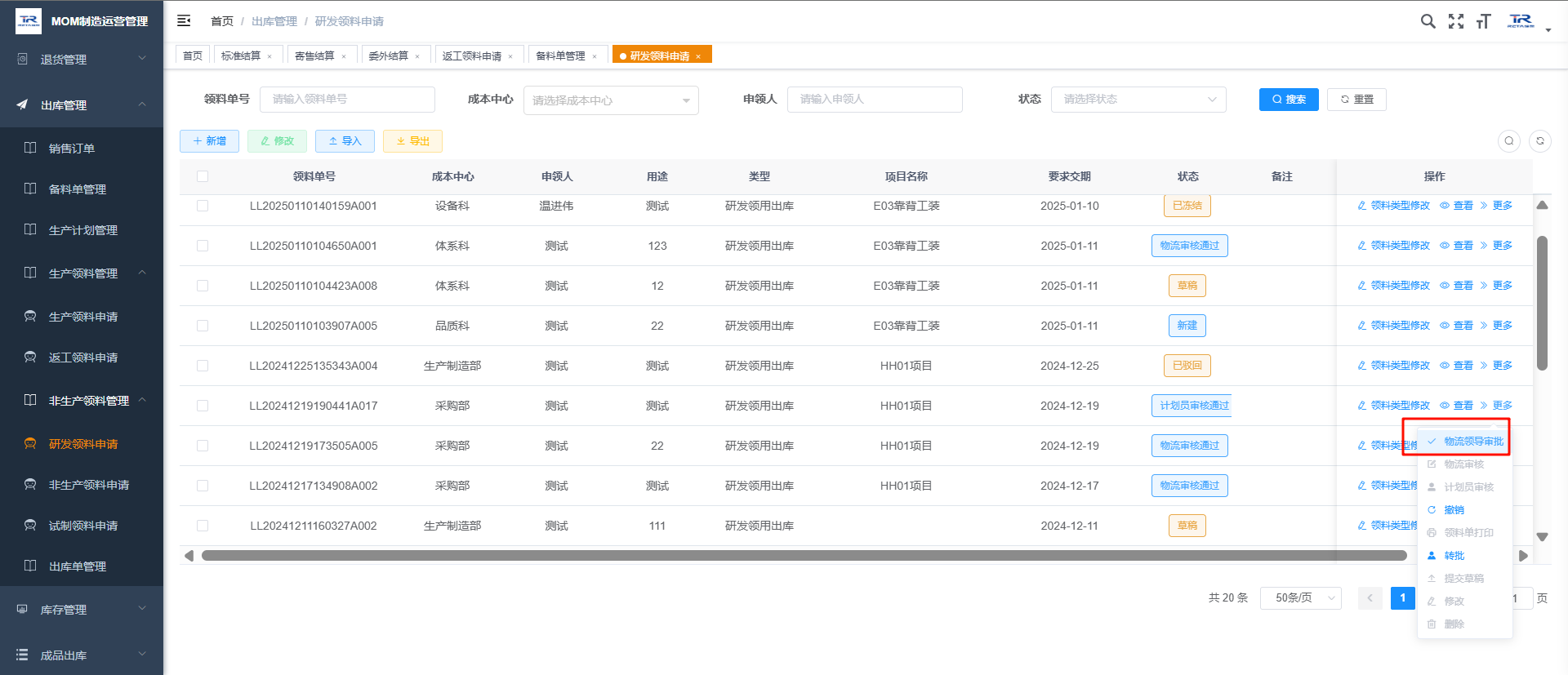The image size is (1568, 675).
Task: Collapse the 生产领料管理 submenu
Action: point(82,273)
